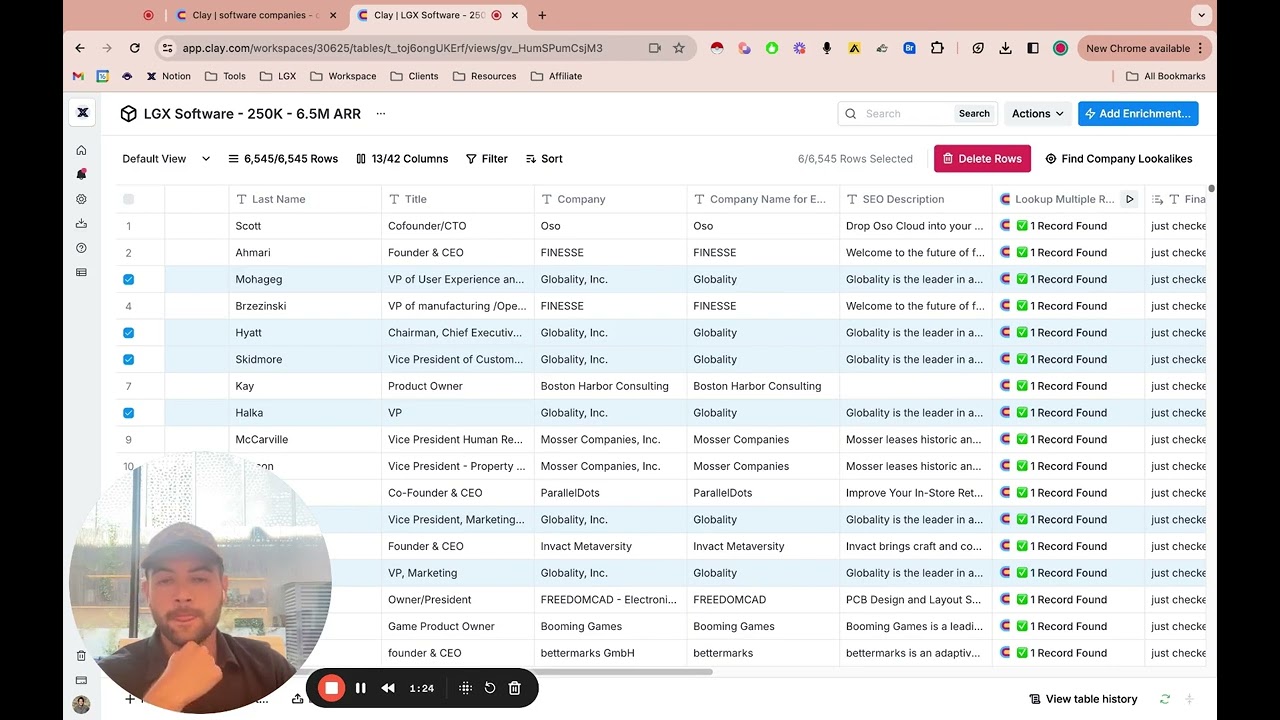Open the 6,545/6,545 Rows selector
This screenshot has height=720, width=1280.
tap(283, 158)
